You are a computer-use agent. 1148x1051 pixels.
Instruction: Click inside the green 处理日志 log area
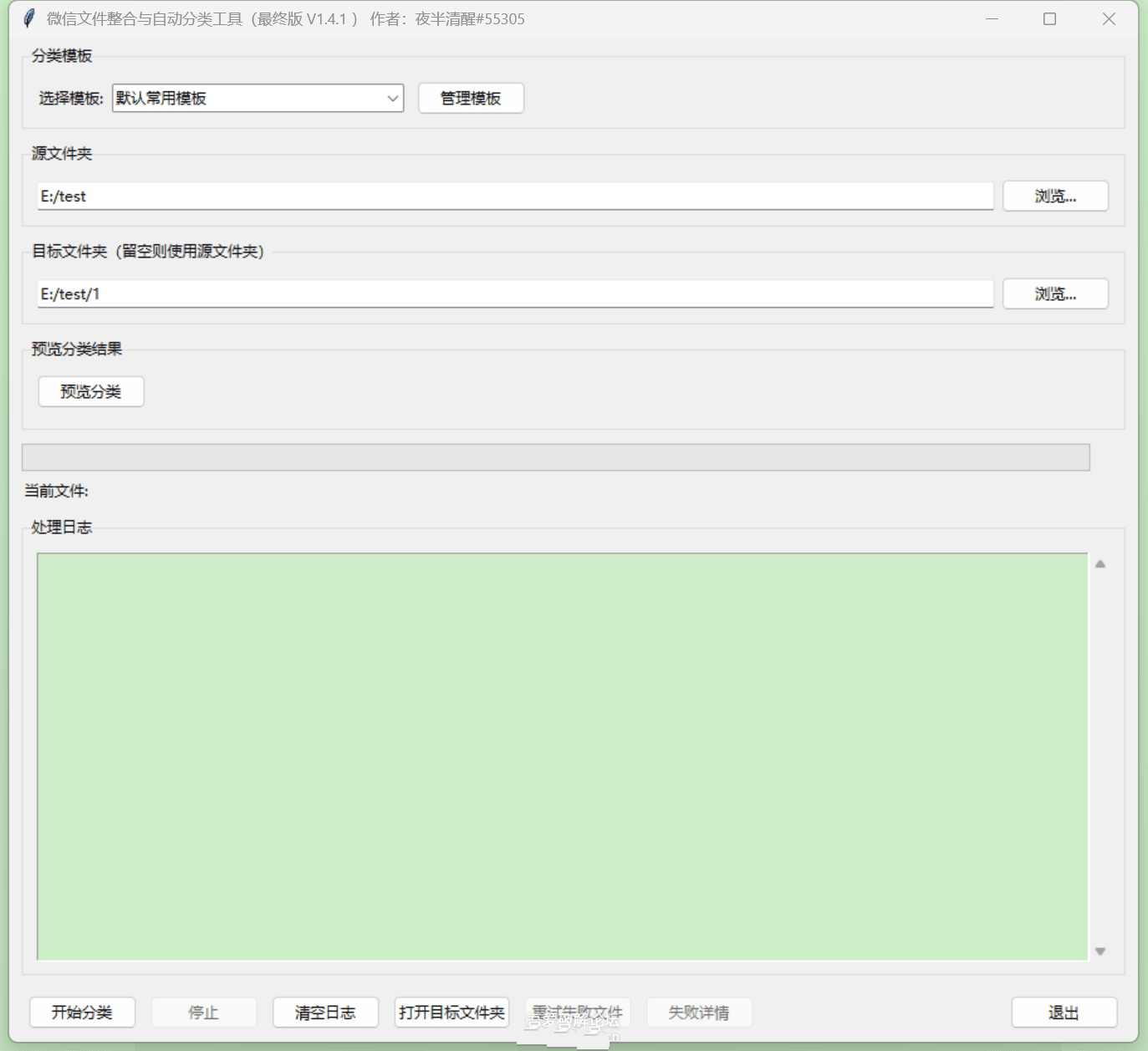pos(562,756)
